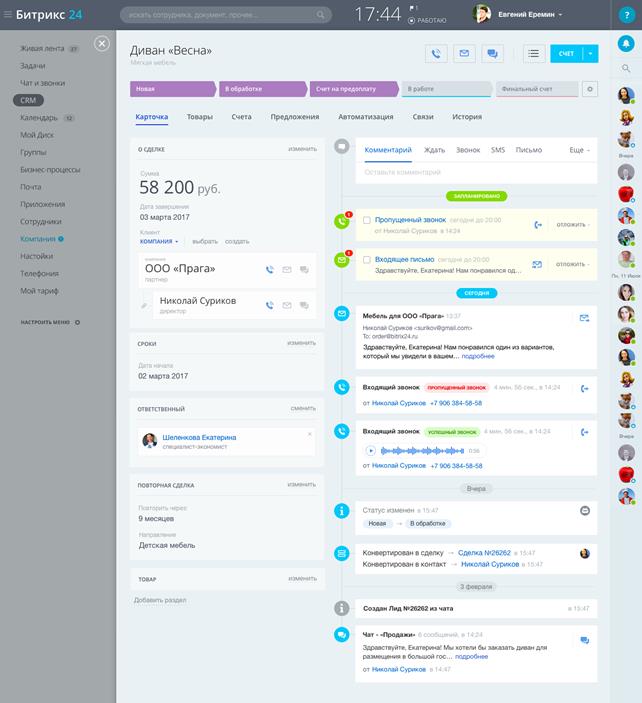Open pipeline stage settings gear icon
This screenshot has width=642, height=703.
(x=589, y=89)
